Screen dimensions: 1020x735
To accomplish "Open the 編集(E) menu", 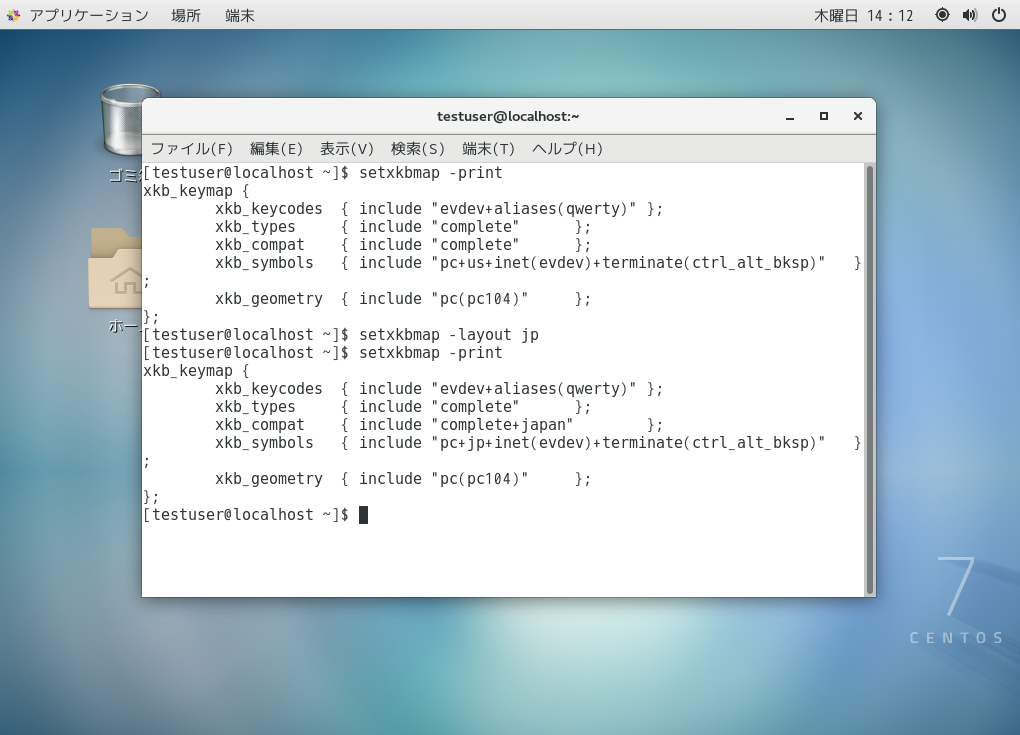I will pos(276,149).
